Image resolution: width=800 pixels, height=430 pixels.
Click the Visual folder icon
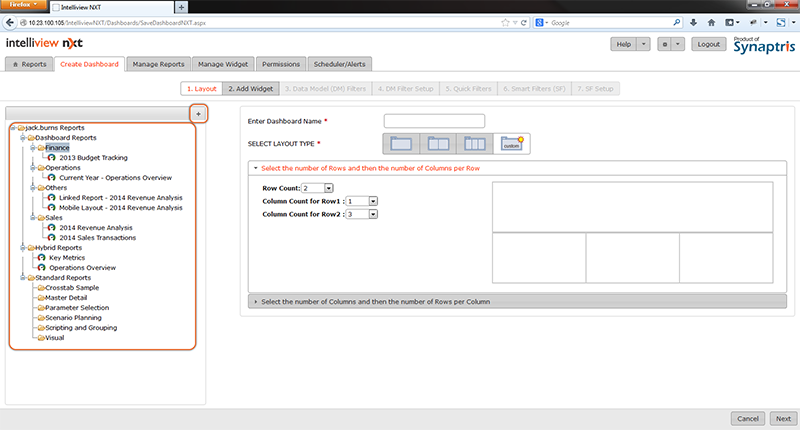[41, 338]
